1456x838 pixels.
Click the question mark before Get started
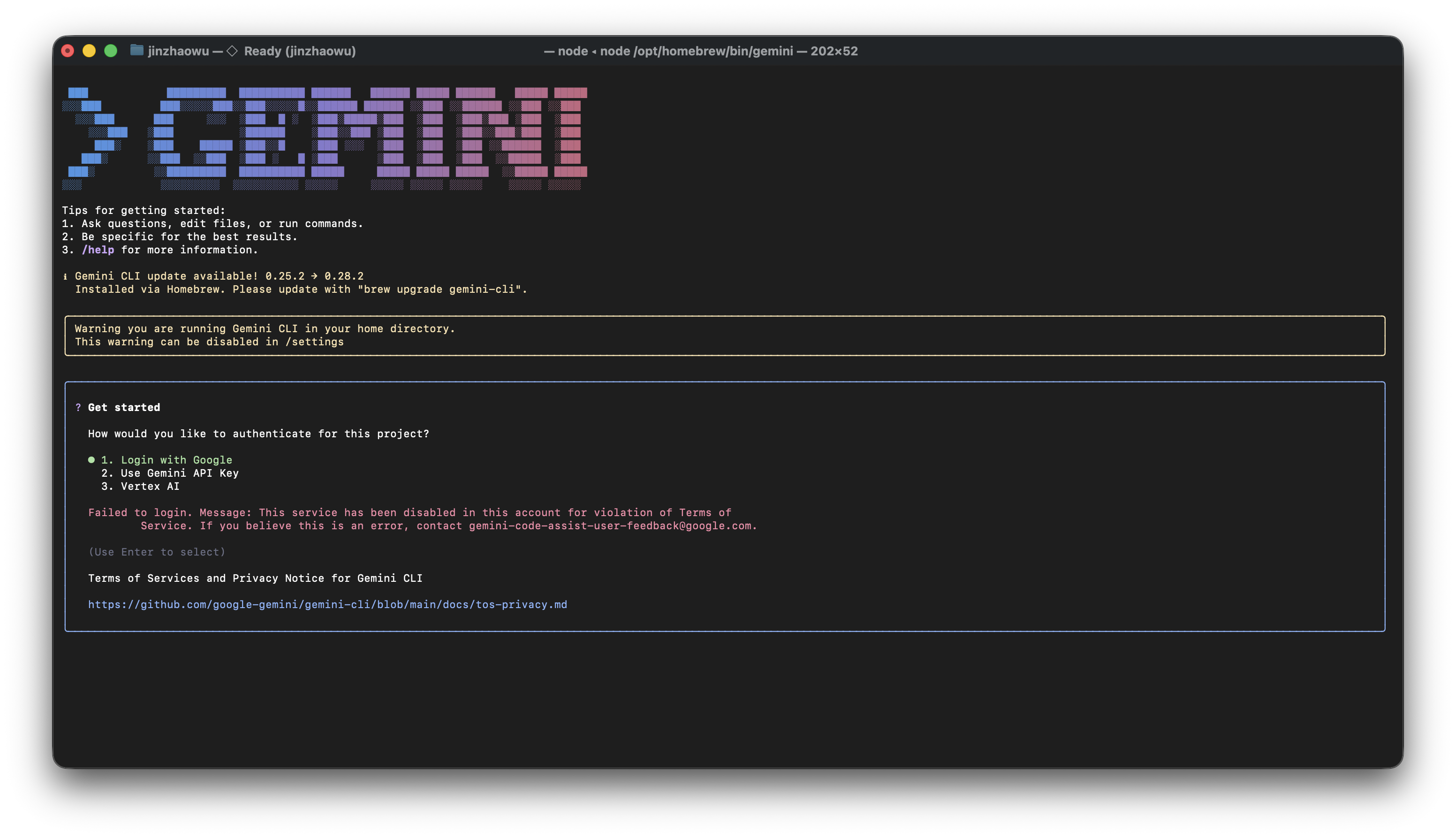coord(78,407)
